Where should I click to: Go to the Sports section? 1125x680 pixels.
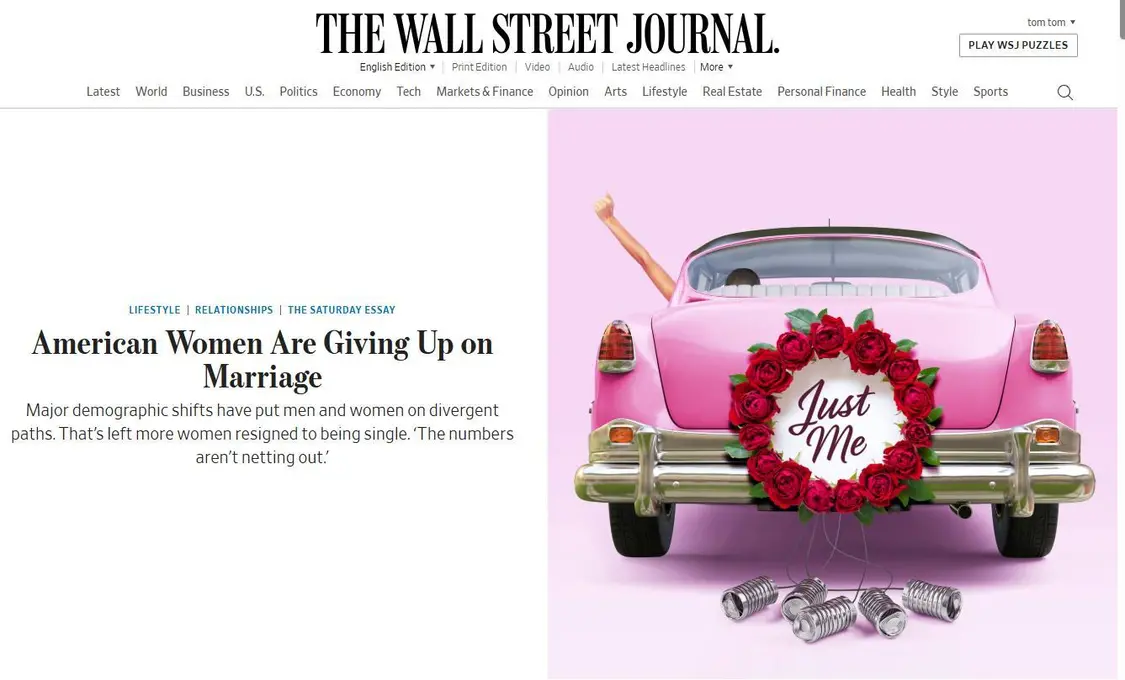(990, 92)
